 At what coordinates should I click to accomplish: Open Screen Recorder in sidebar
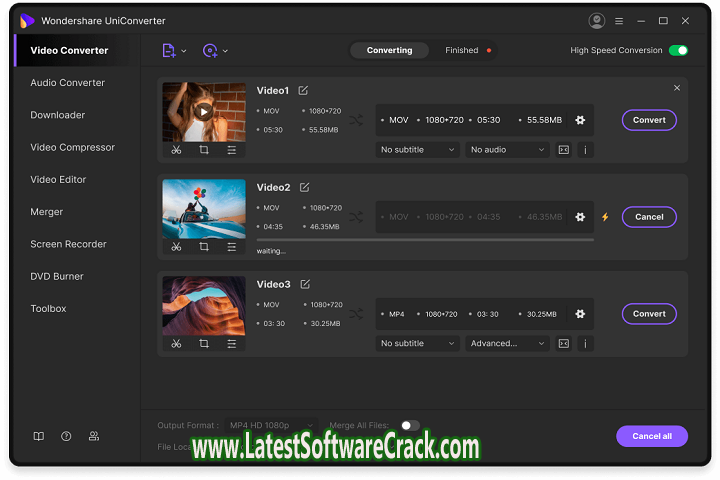[x=68, y=244]
